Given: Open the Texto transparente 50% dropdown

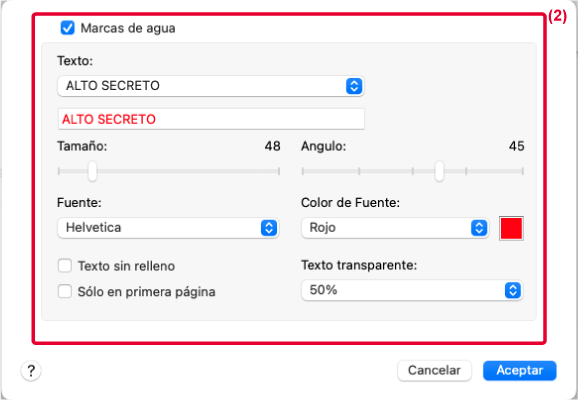Looking at the screenshot, I should pos(412,290).
